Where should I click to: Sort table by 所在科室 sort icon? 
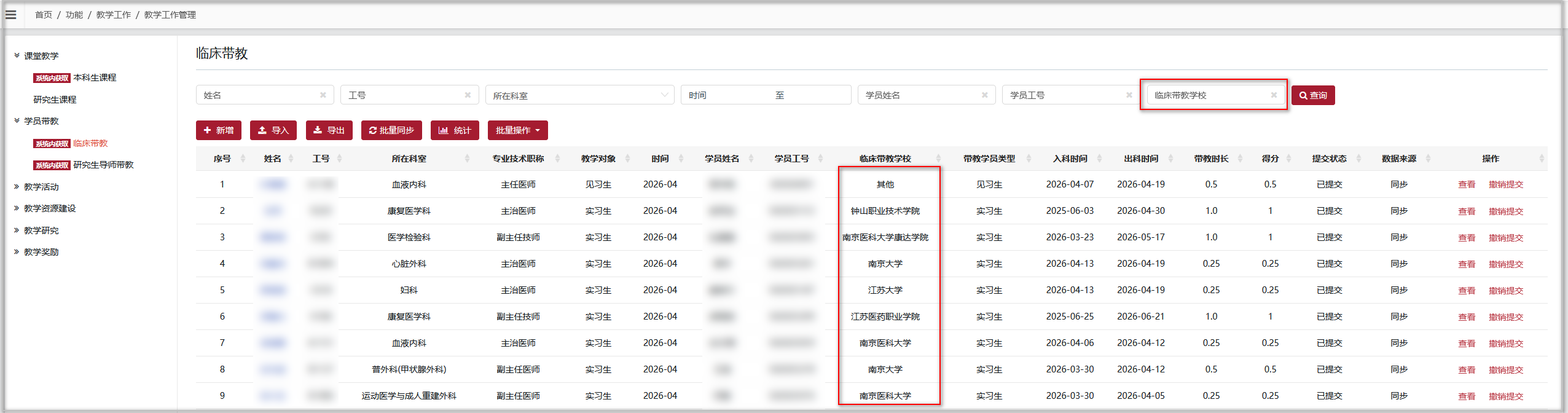pyautogui.click(x=467, y=159)
